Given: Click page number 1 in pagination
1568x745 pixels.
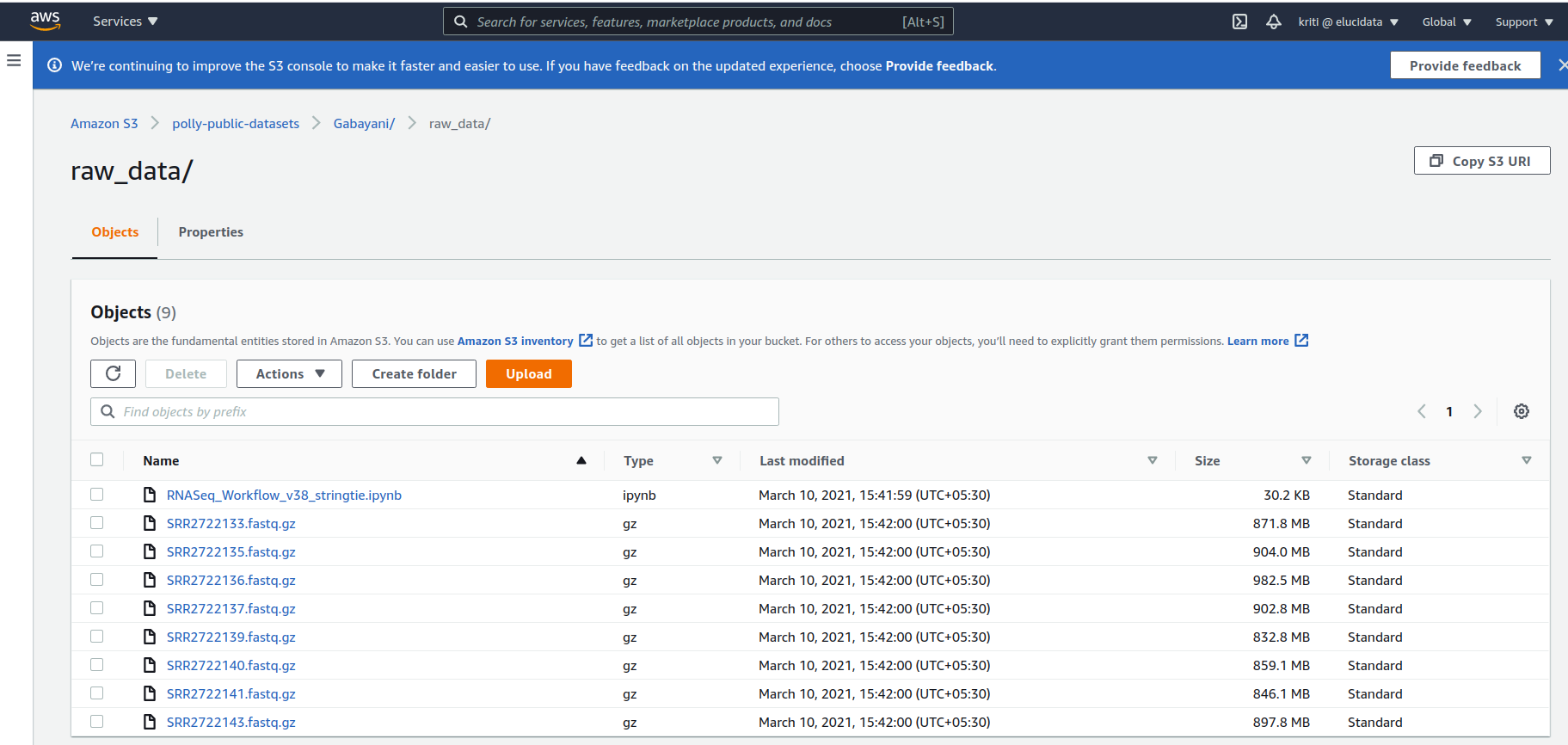Looking at the screenshot, I should pos(1449,411).
